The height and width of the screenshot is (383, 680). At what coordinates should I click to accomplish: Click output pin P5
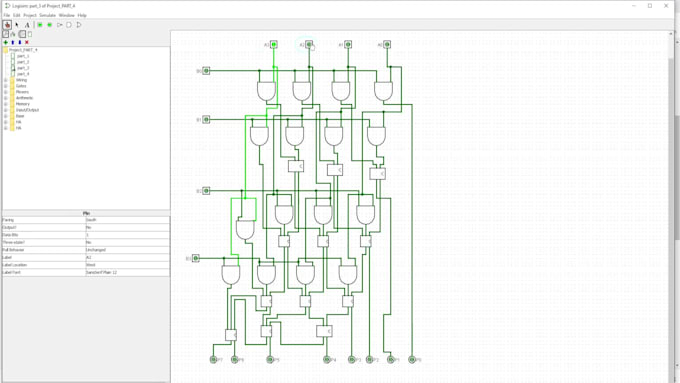(270, 360)
